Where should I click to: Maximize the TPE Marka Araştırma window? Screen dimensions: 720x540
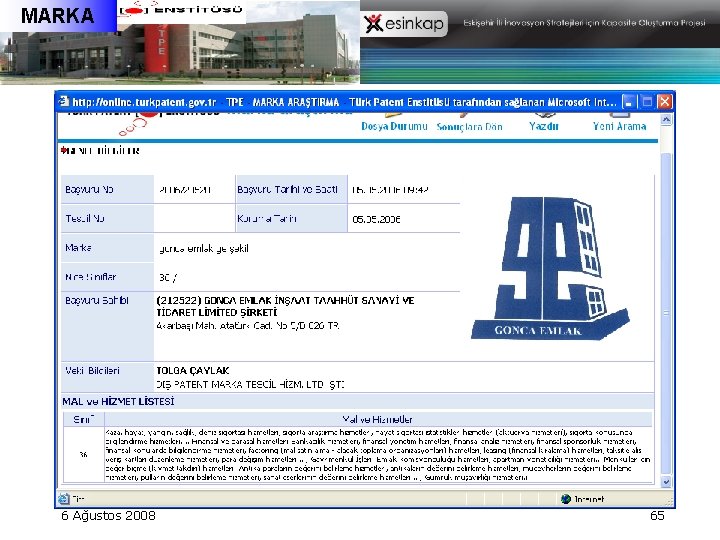[x=647, y=101]
